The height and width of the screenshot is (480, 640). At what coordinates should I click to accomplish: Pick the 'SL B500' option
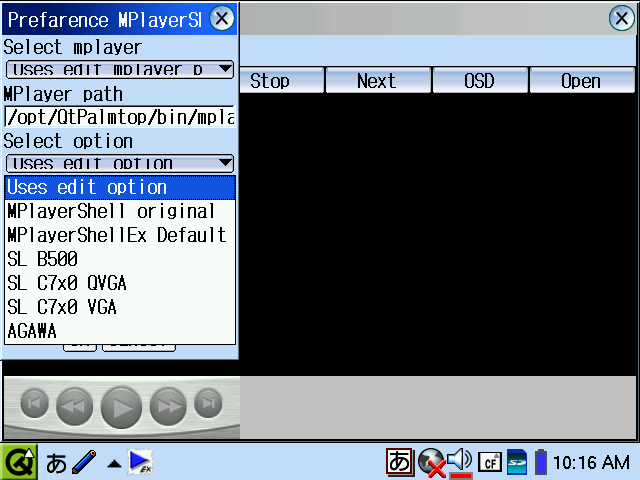click(x=120, y=259)
